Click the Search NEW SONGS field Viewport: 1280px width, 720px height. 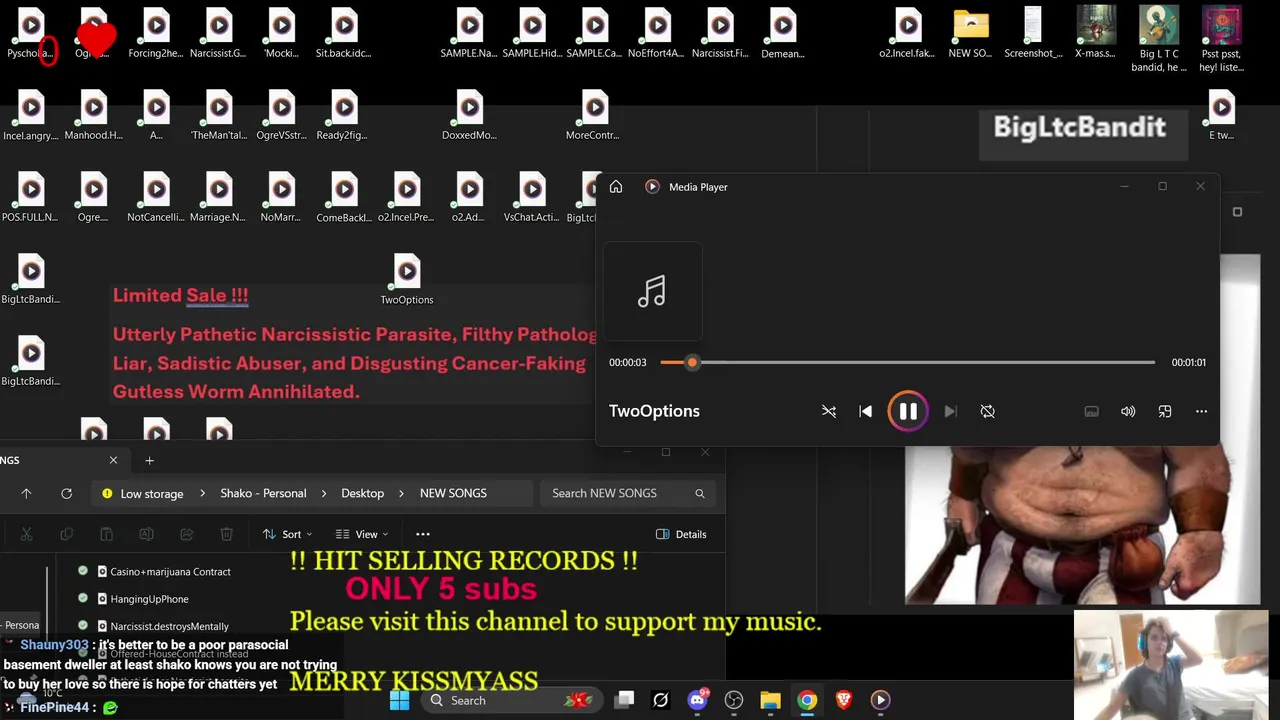pyautogui.click(x=628, y=493)
